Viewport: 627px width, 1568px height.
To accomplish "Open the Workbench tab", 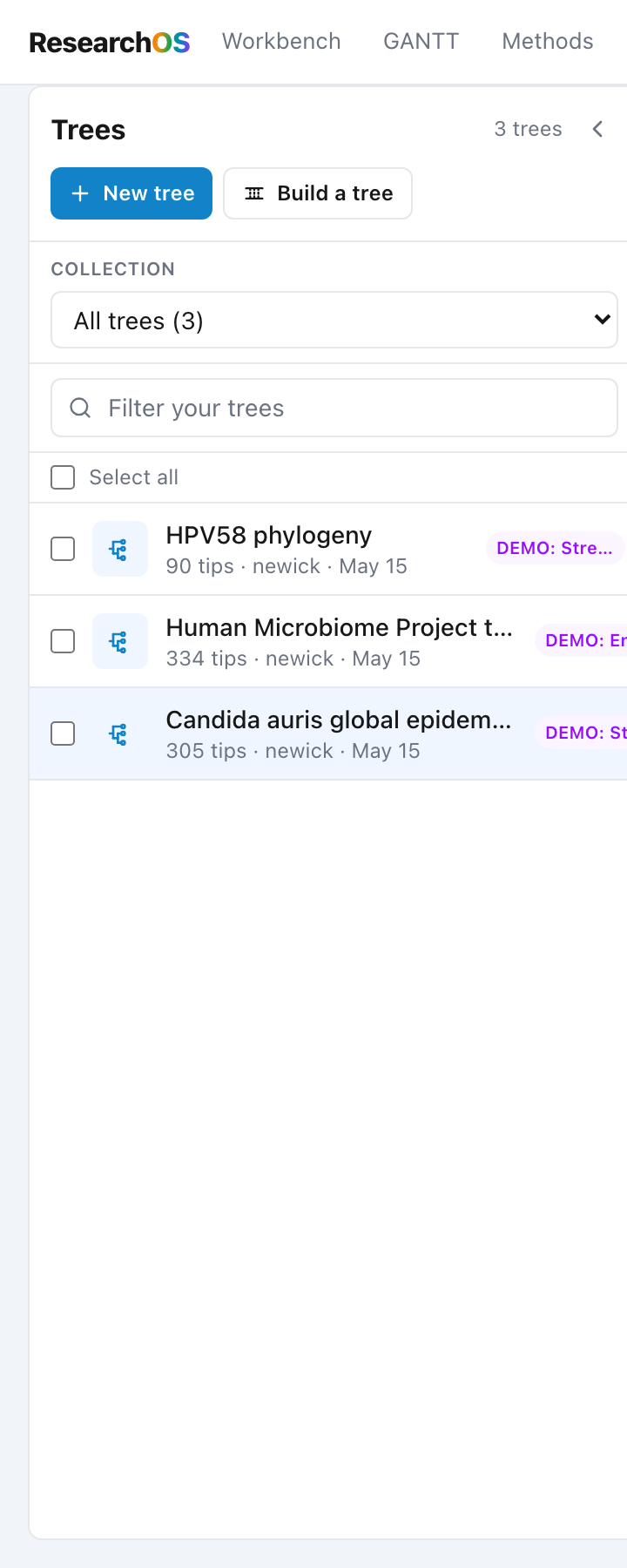I will (281, 42).
